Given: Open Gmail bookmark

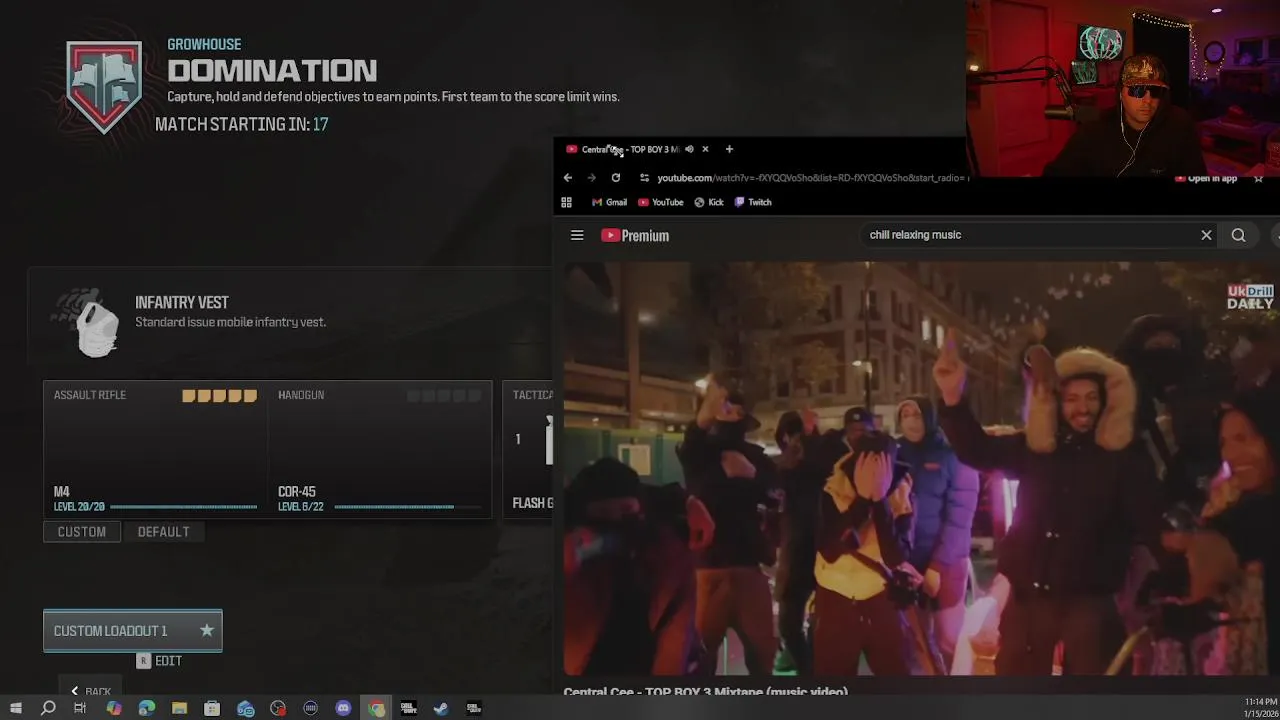Looking at the screenshot, I should coord(609,202).
